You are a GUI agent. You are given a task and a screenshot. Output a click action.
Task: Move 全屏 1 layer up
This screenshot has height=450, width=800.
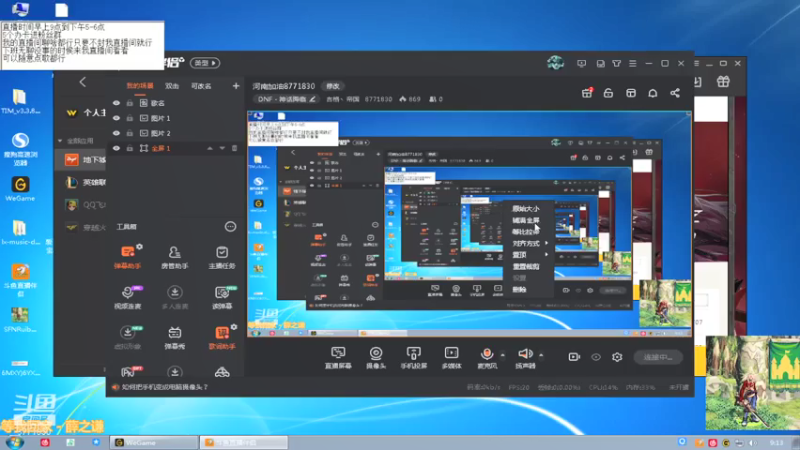point(210,148)
